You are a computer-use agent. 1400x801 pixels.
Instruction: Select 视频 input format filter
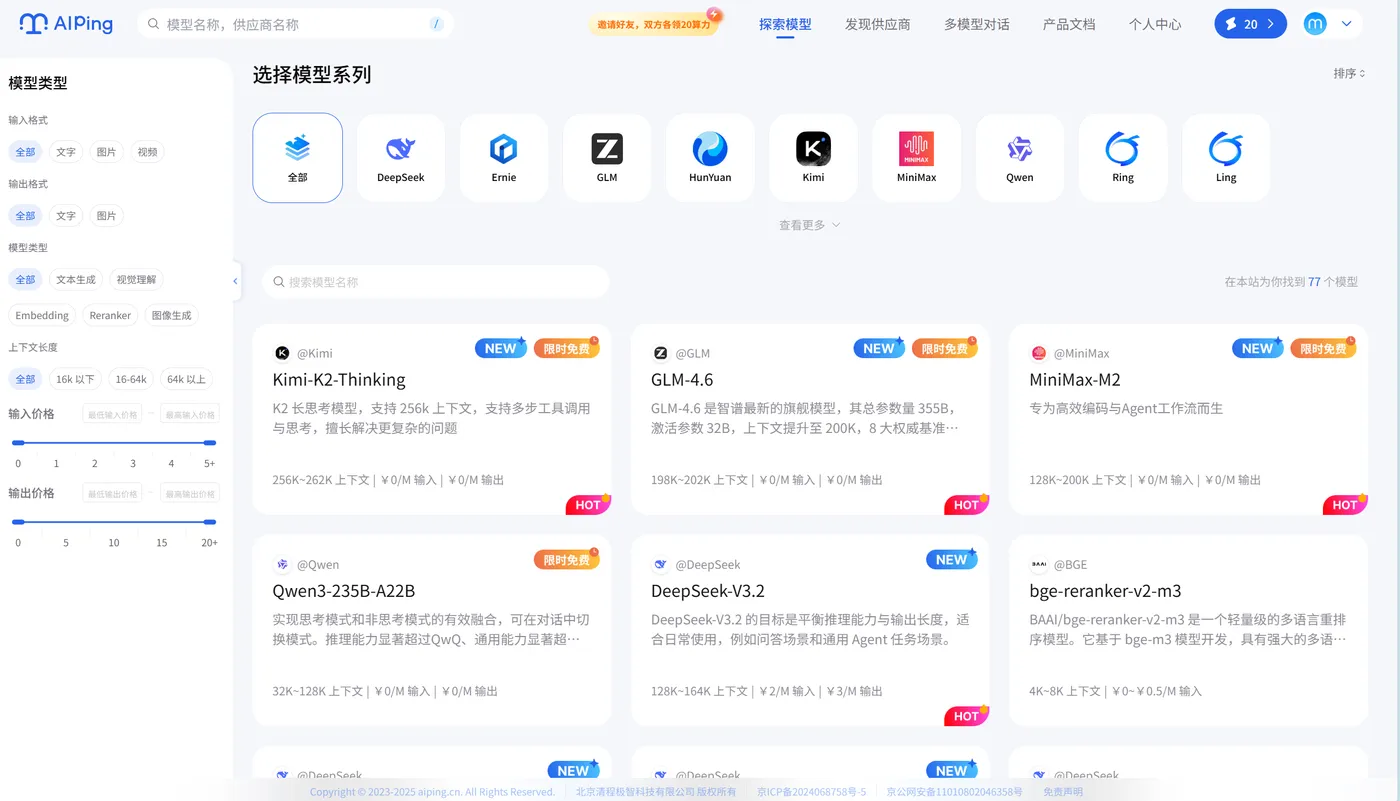coord(147,152)
